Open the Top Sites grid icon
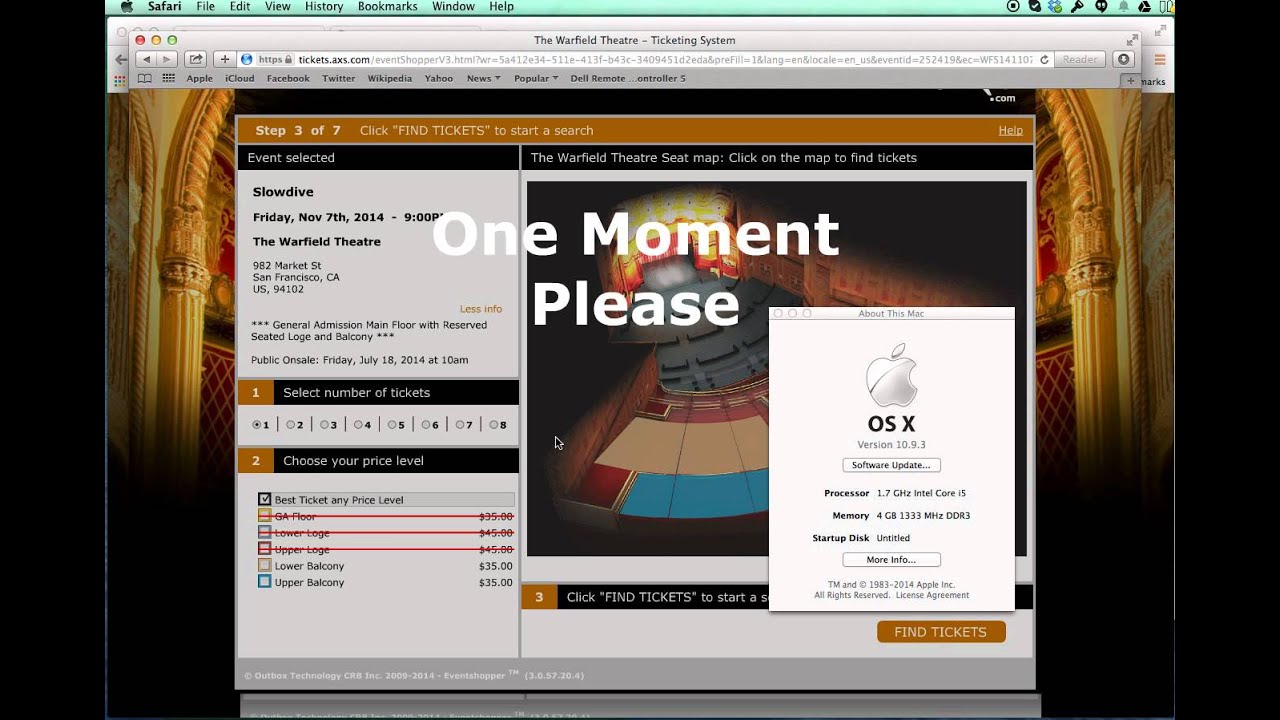The height and width of the screenshot is (720, 1280). [168, 78]
